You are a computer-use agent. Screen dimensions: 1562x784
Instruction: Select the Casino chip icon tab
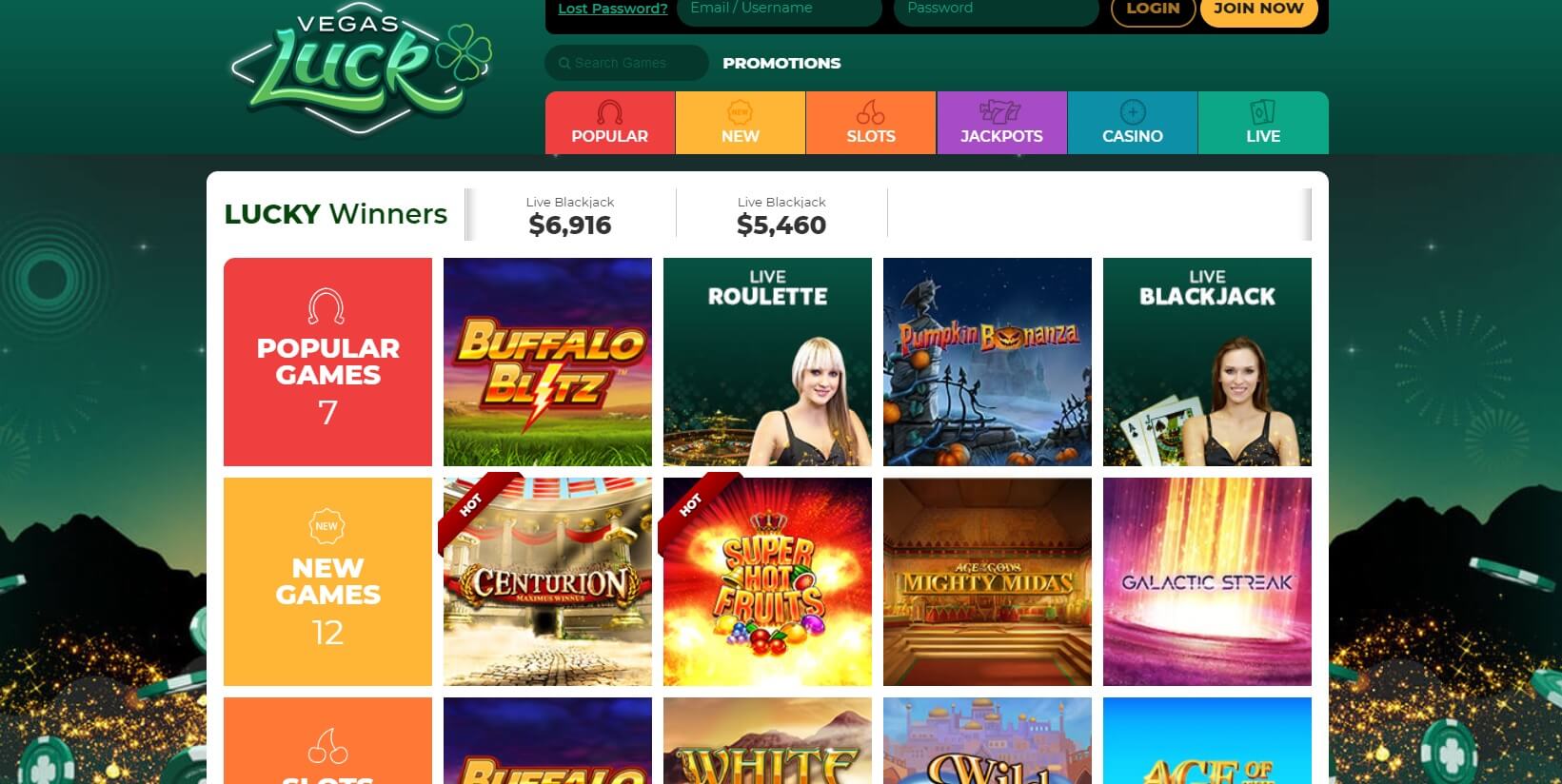coord(1133,123)
